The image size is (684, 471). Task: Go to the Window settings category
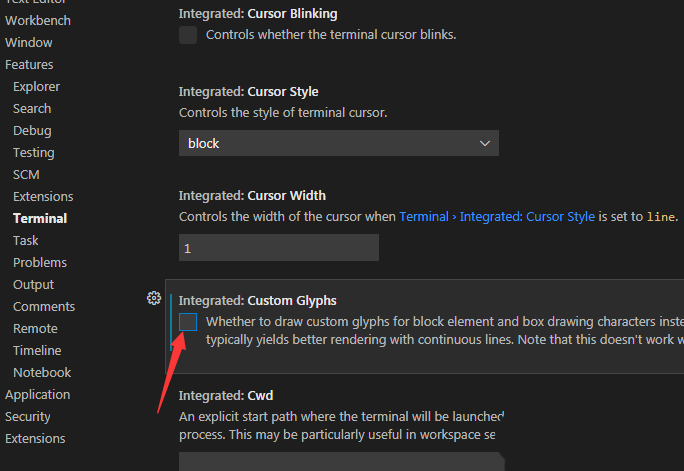(29, 43)
